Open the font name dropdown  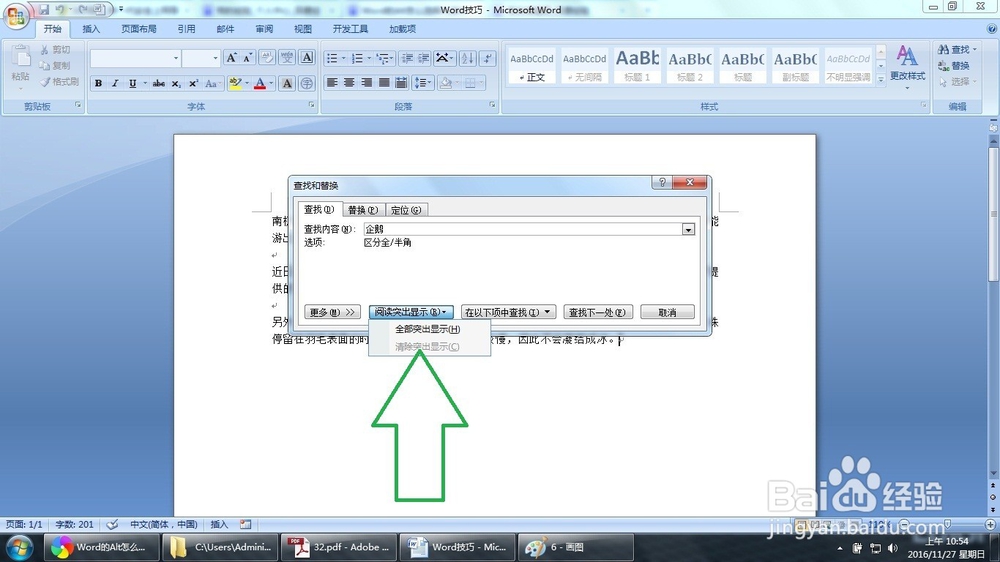pyautogui.click(x=175, y=58)
